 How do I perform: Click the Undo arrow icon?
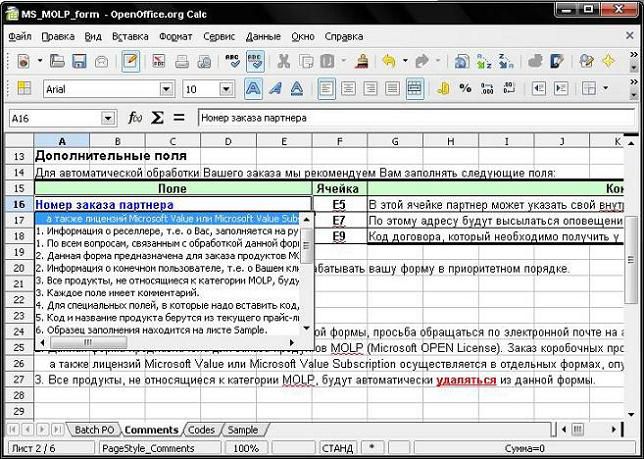pos(388,61)
